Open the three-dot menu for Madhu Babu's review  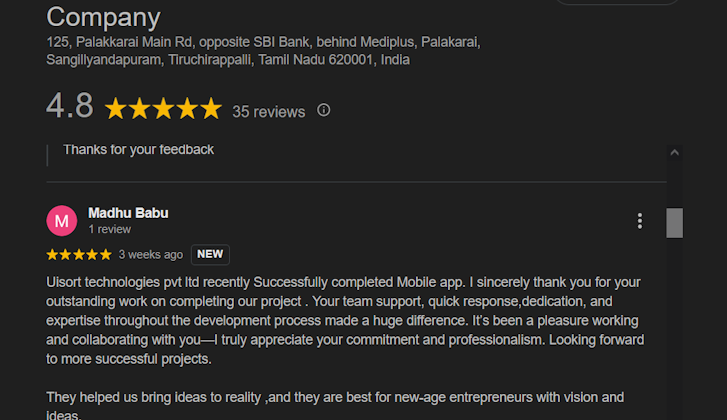[x=640, y=221]
